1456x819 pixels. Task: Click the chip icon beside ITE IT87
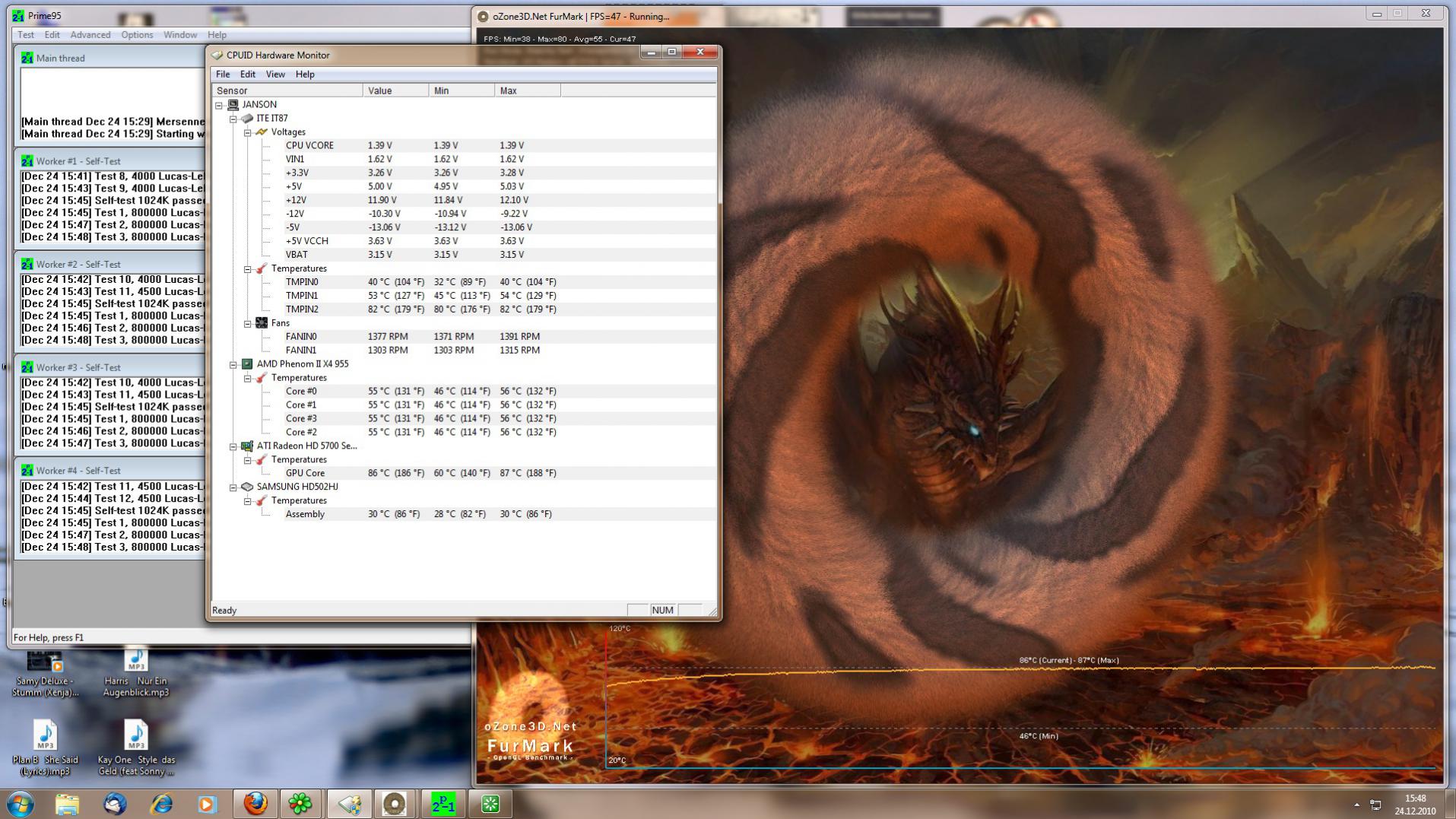coord(247,118)
